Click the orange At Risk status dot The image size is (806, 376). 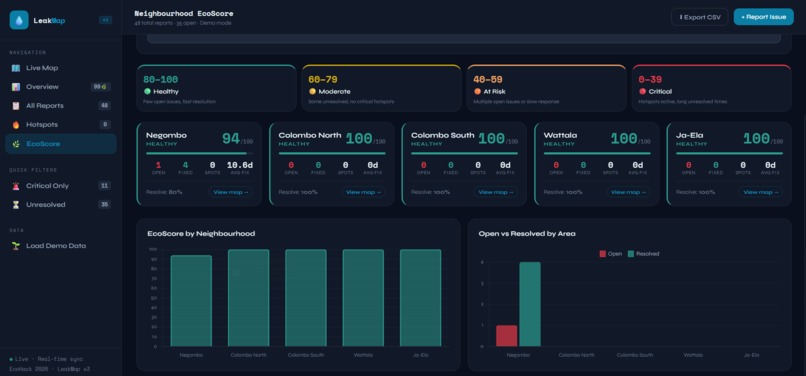click(x=478, y=92)
